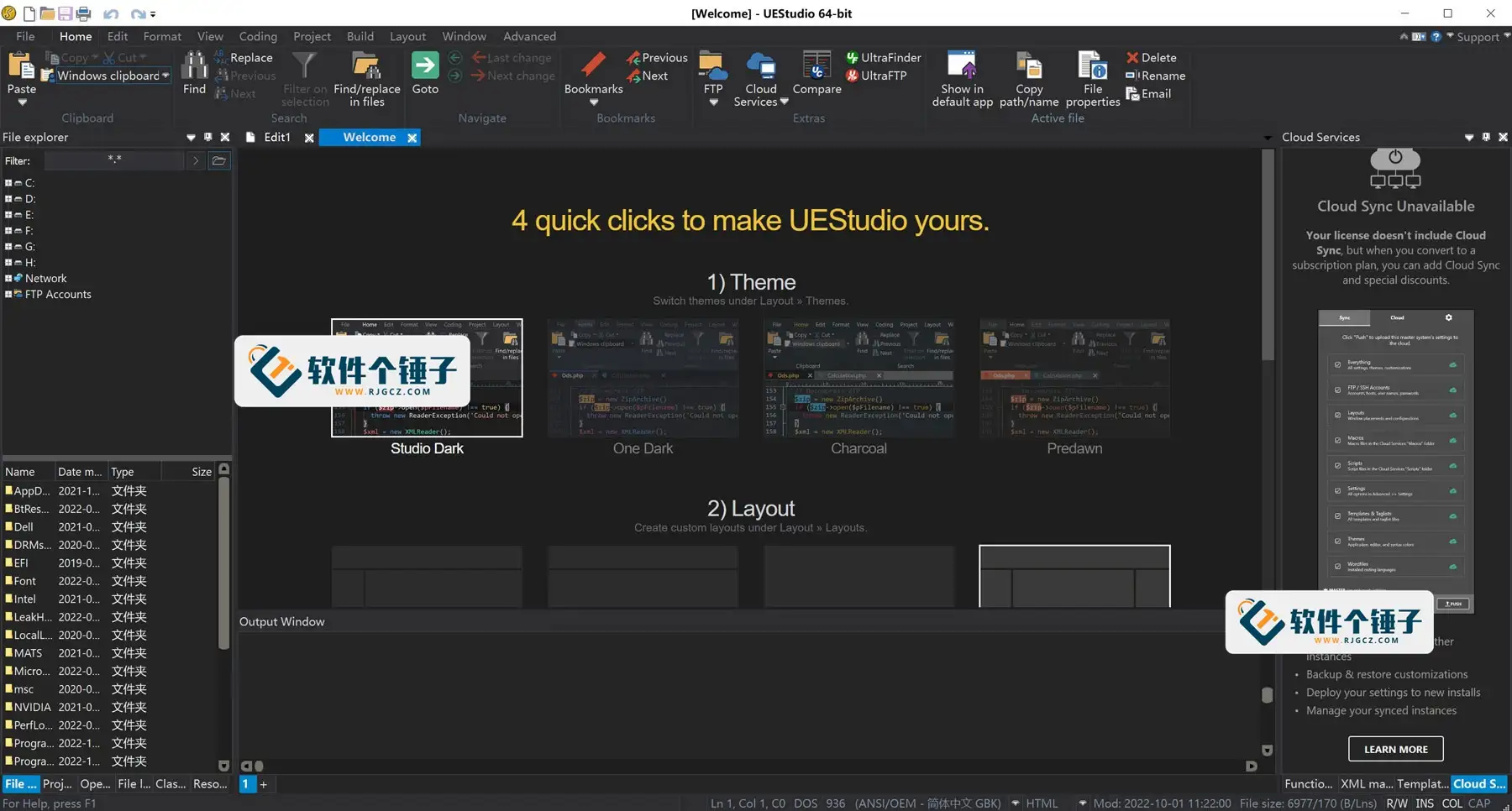Pin the File explorer panel
Image resolution: width=1512 pixels, height=811 pixels.
[x=208, y=137]
